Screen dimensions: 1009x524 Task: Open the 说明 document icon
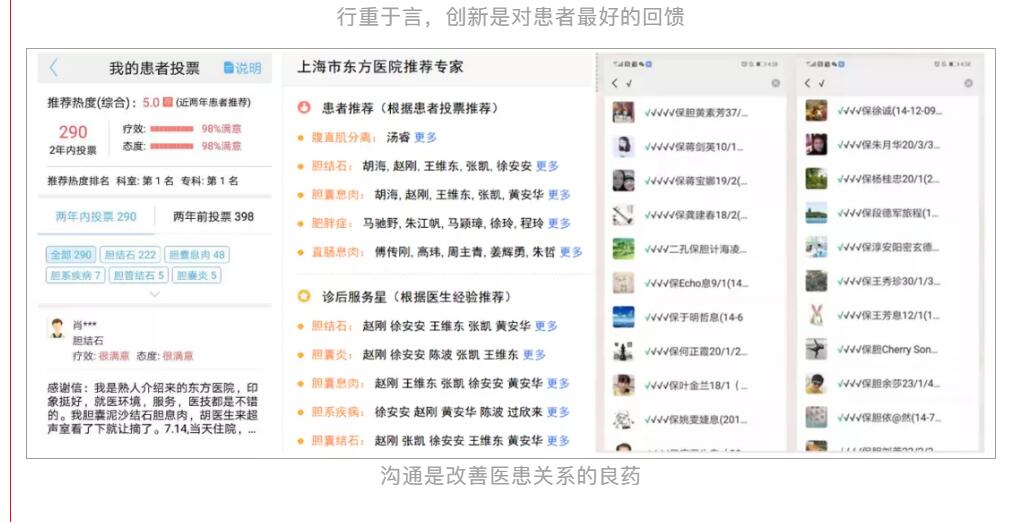(228, 68)
